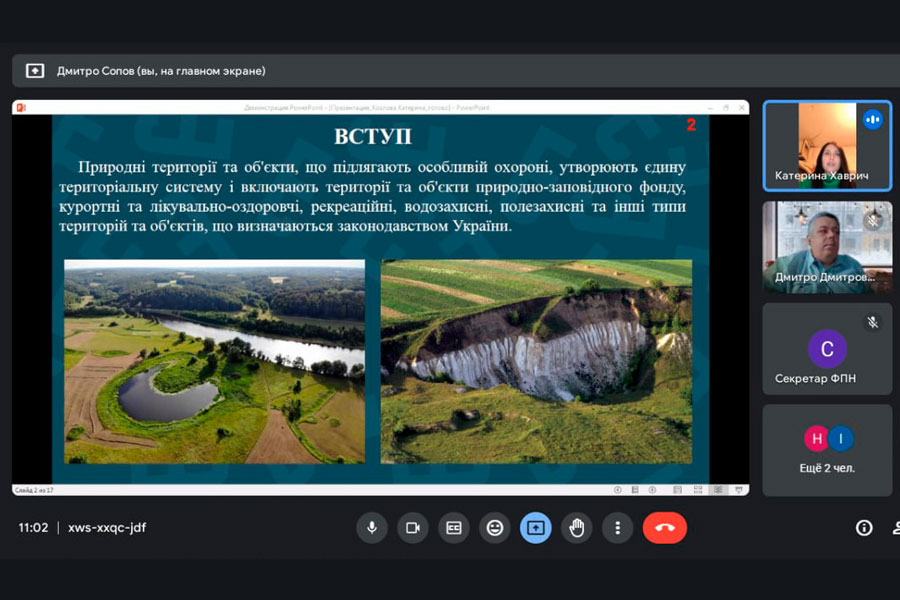Open the emoji reactions panel
Image resolution: width=900 pixels, height=600 pixels.
pyautogui.click(x=495, y=528)
